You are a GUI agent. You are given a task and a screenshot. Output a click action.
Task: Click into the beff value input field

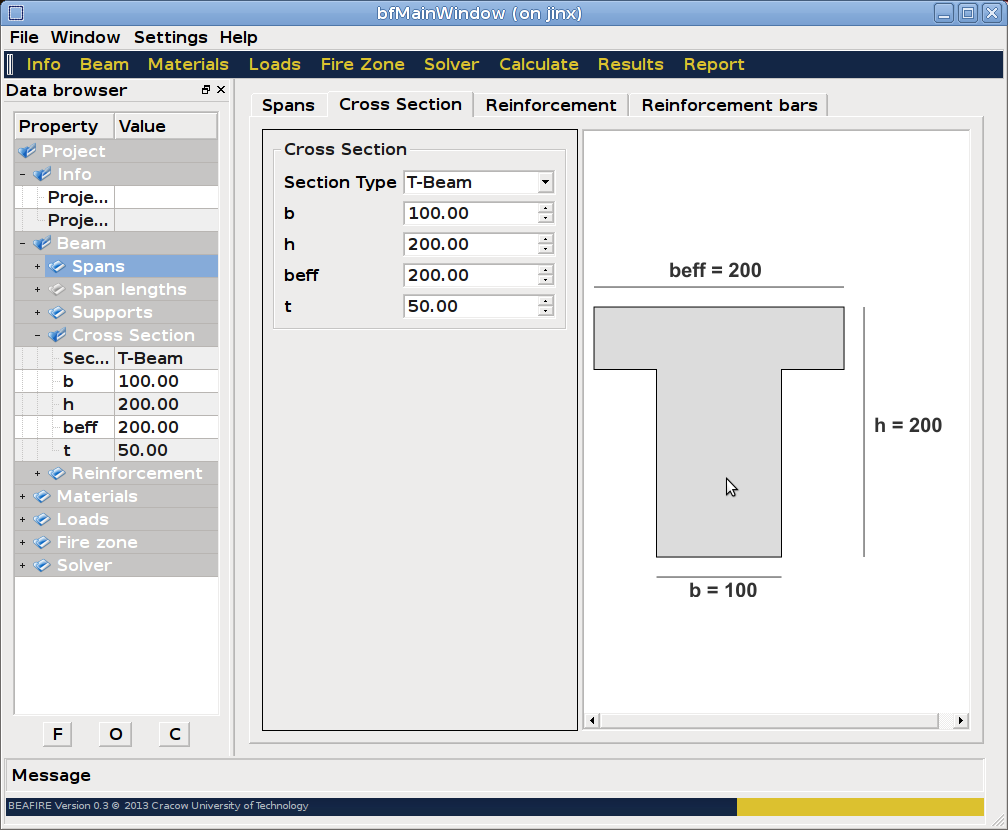[x=470, y=275]
